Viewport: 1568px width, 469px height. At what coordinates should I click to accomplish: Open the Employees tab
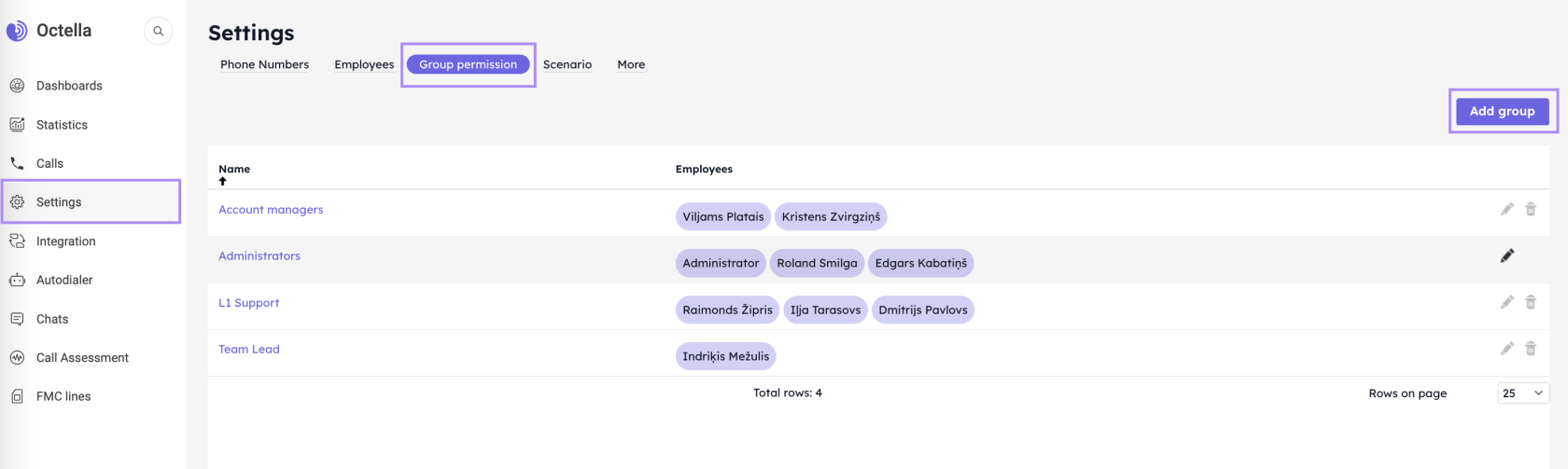coord(364,64)
